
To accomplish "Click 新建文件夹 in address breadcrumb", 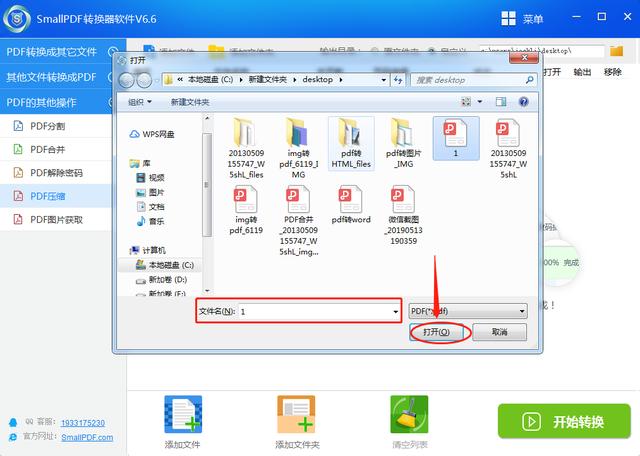I will tap(268, 80).
